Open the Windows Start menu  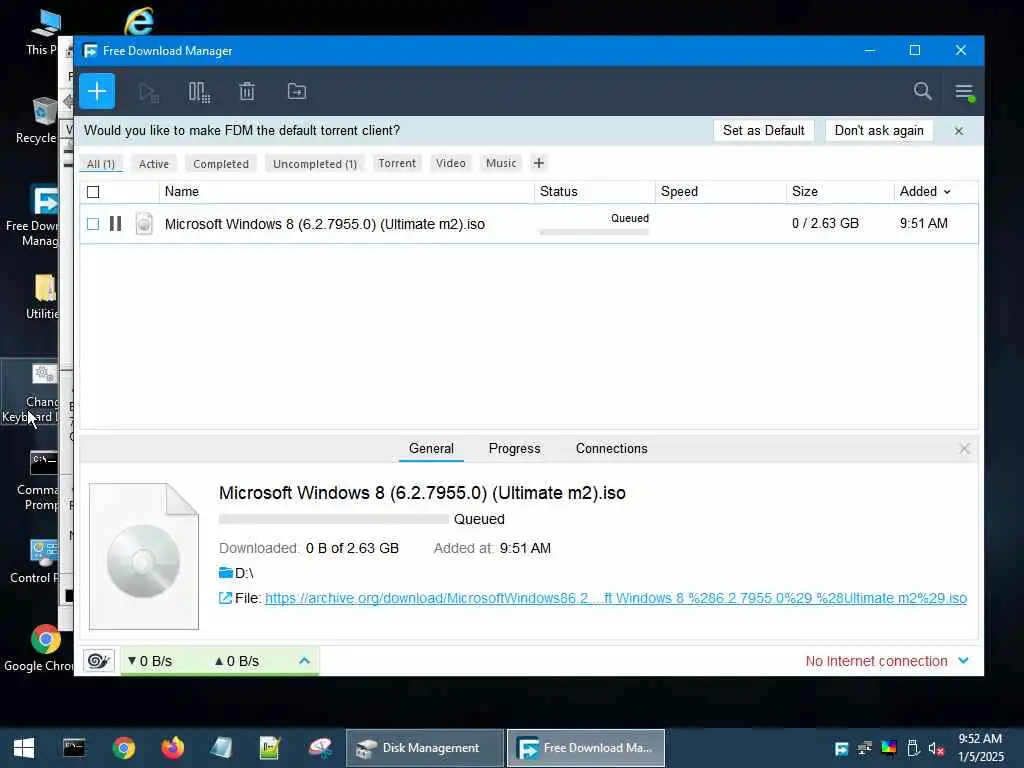(x=24, y=748)
